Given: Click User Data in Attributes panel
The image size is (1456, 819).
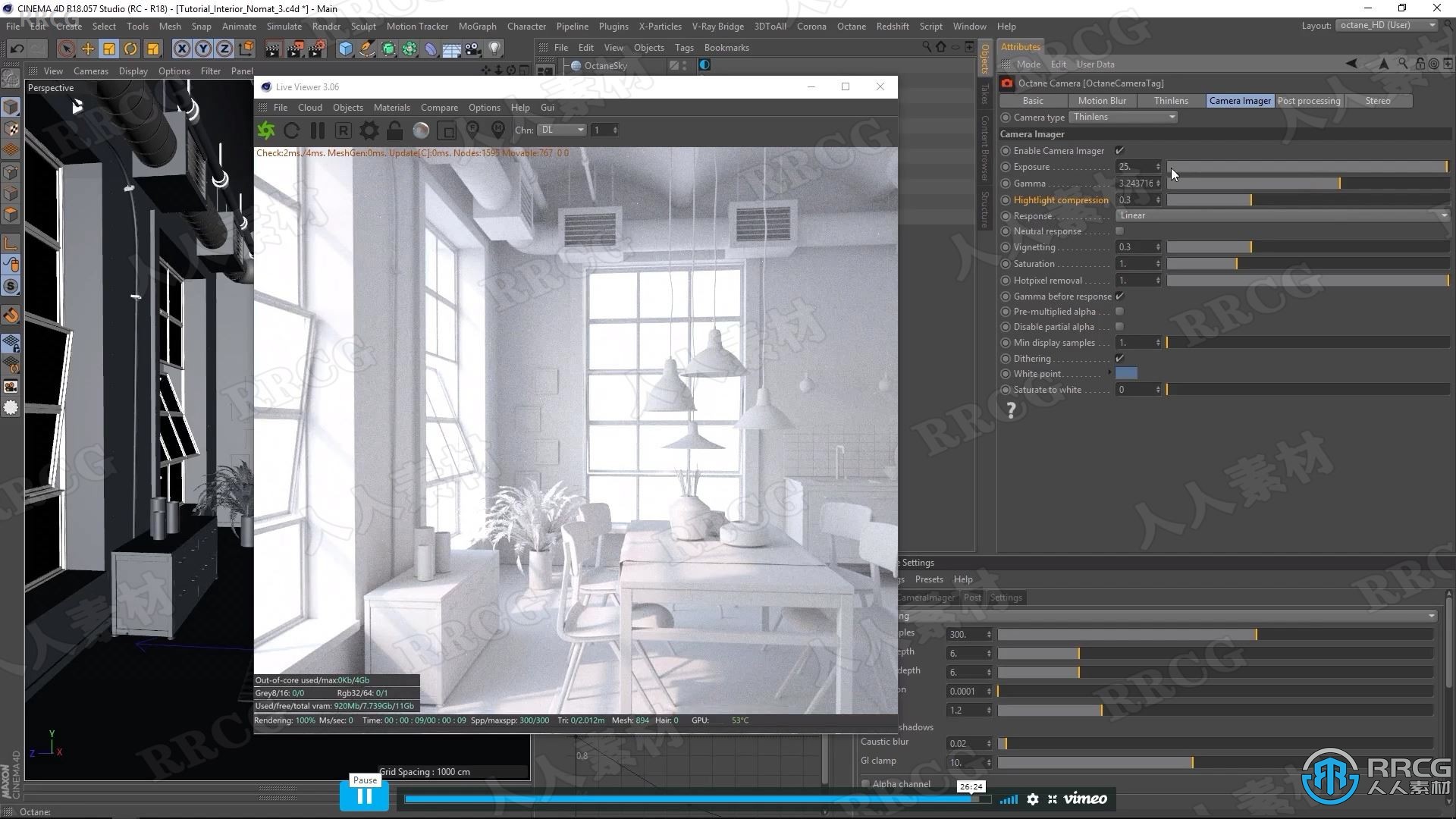Looking at the screenshot, I should click(x=1095, y=64).
